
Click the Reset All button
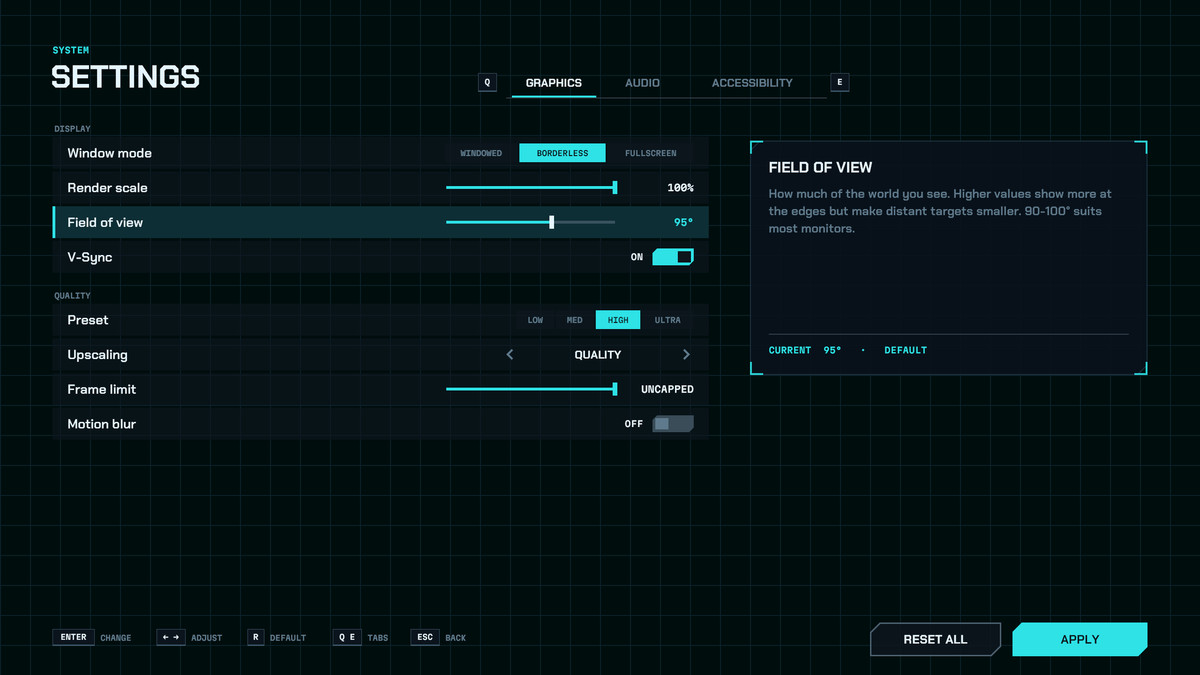pyautogui.click(x=935, y=639)
